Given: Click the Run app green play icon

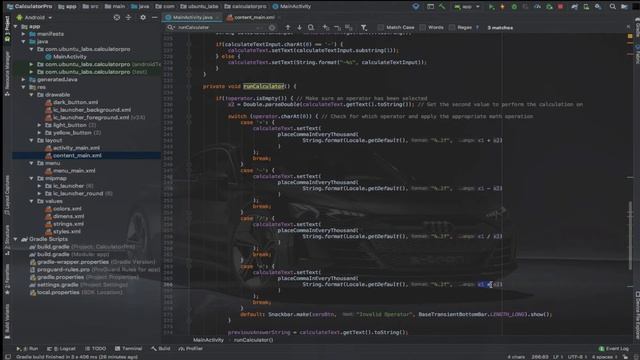Looking at the screenshot, I should [x=492, y=7].
